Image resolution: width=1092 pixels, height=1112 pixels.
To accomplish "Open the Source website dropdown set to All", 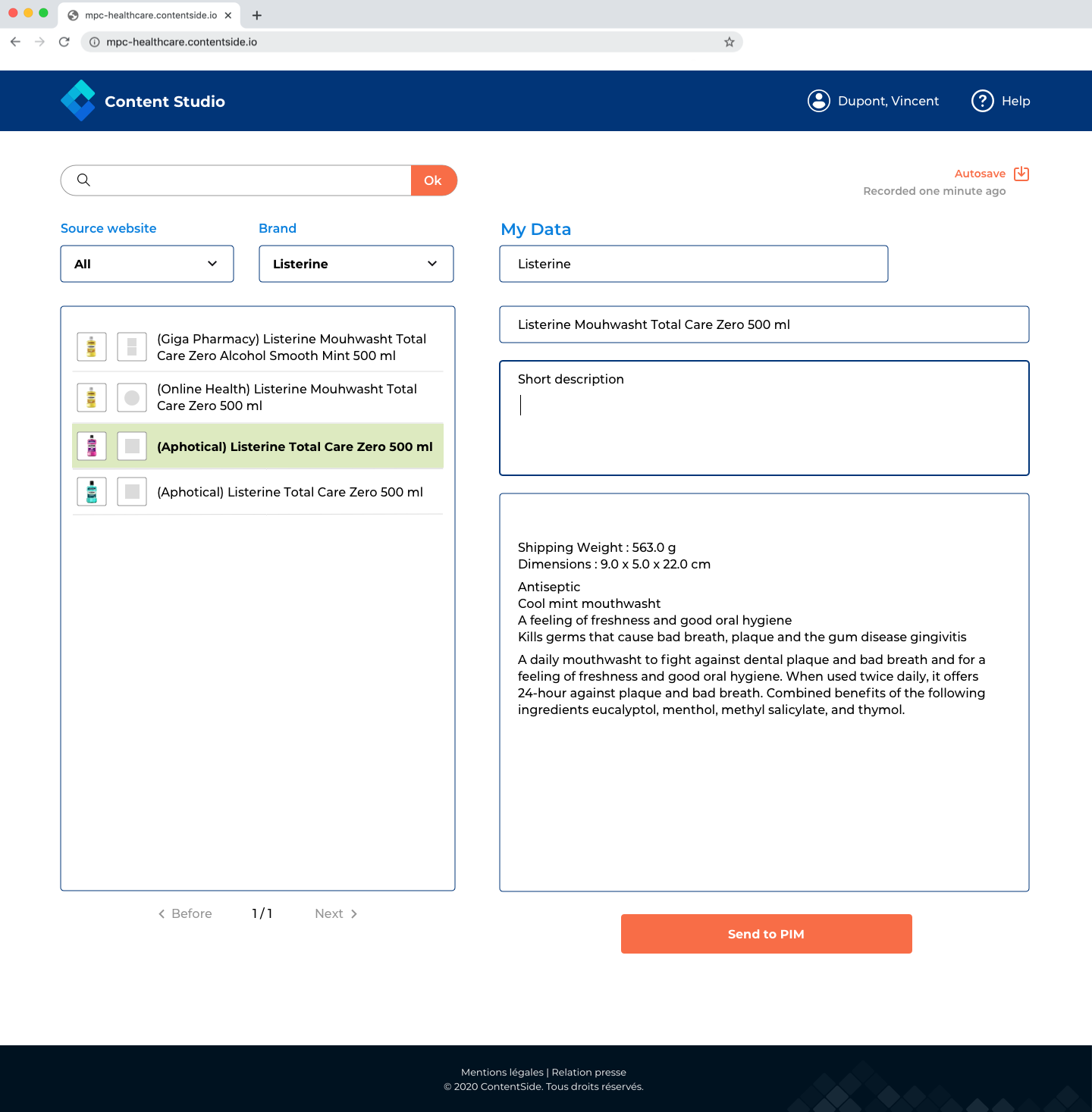I will point(147,264).
